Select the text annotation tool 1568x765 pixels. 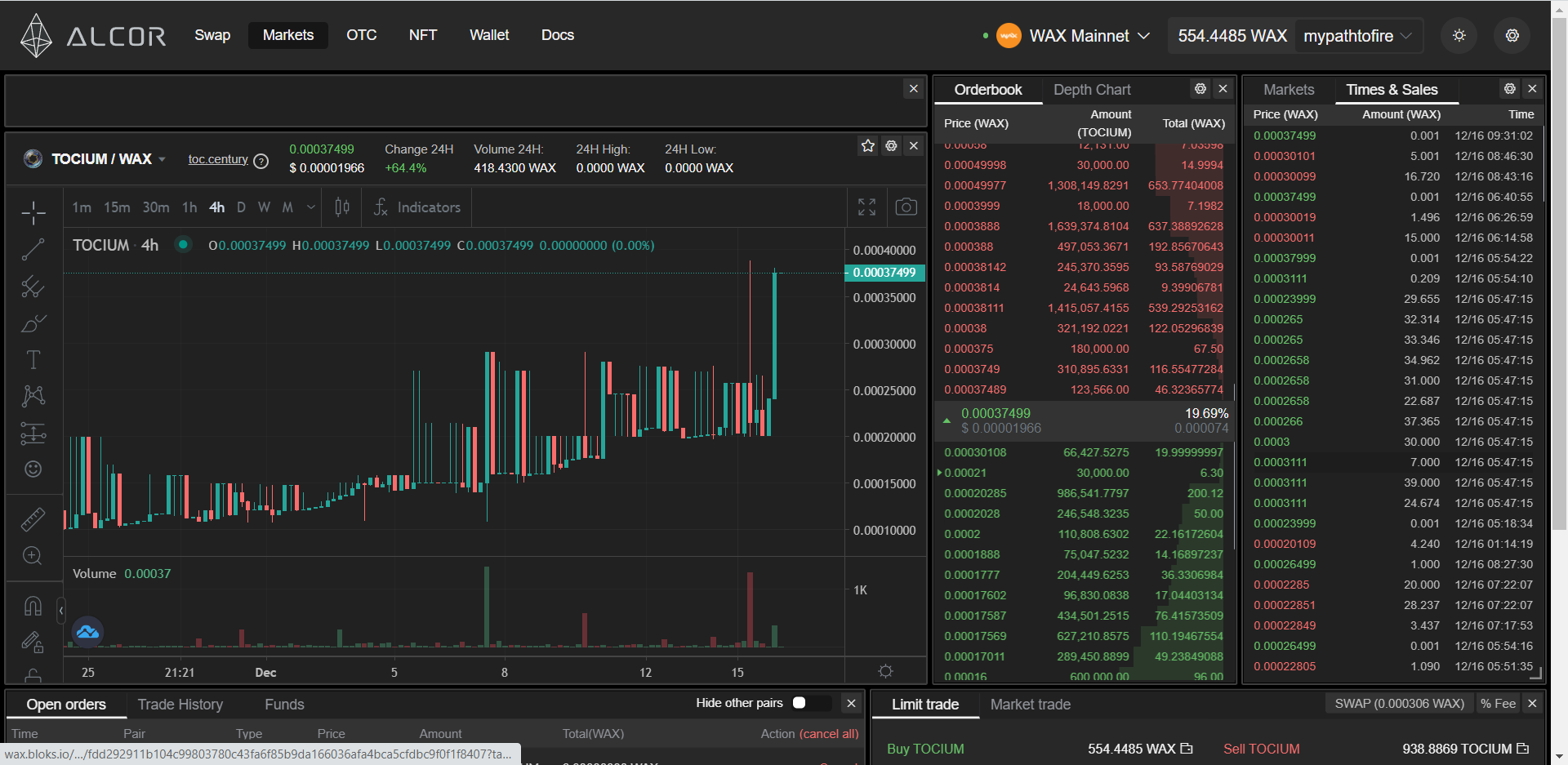(33, 360)
